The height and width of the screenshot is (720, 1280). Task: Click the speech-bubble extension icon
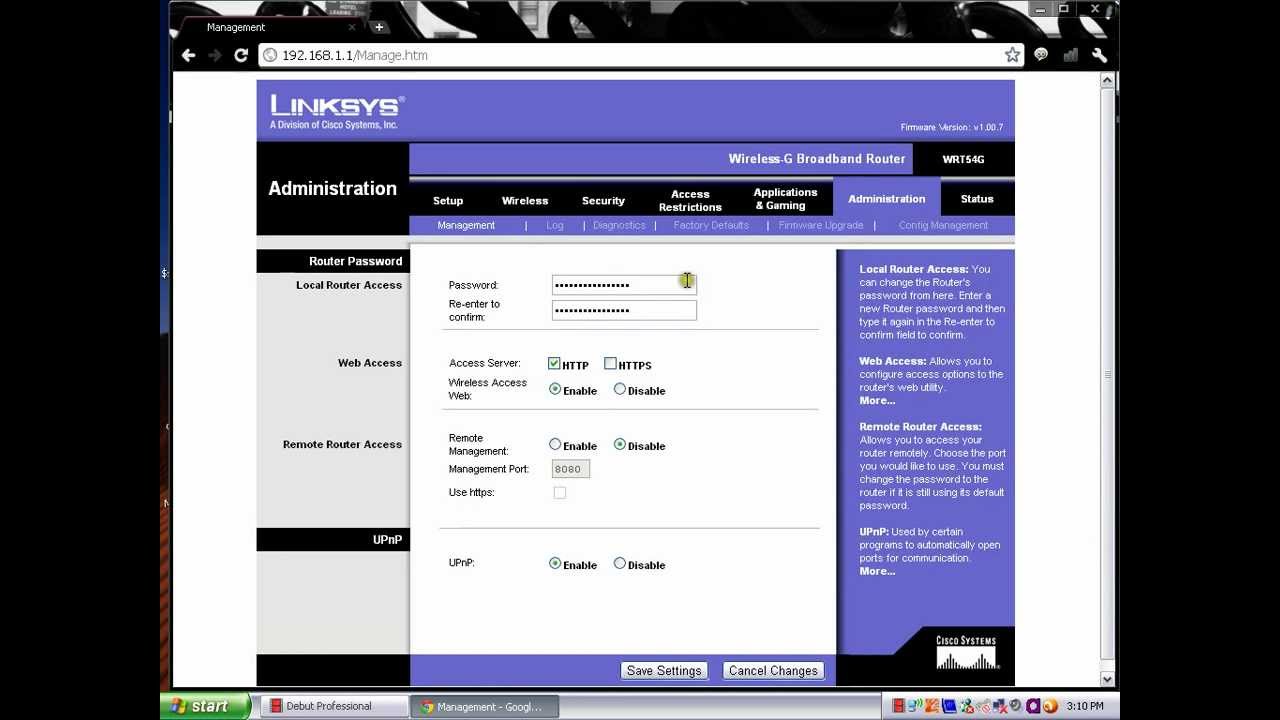click(1041, 55)
